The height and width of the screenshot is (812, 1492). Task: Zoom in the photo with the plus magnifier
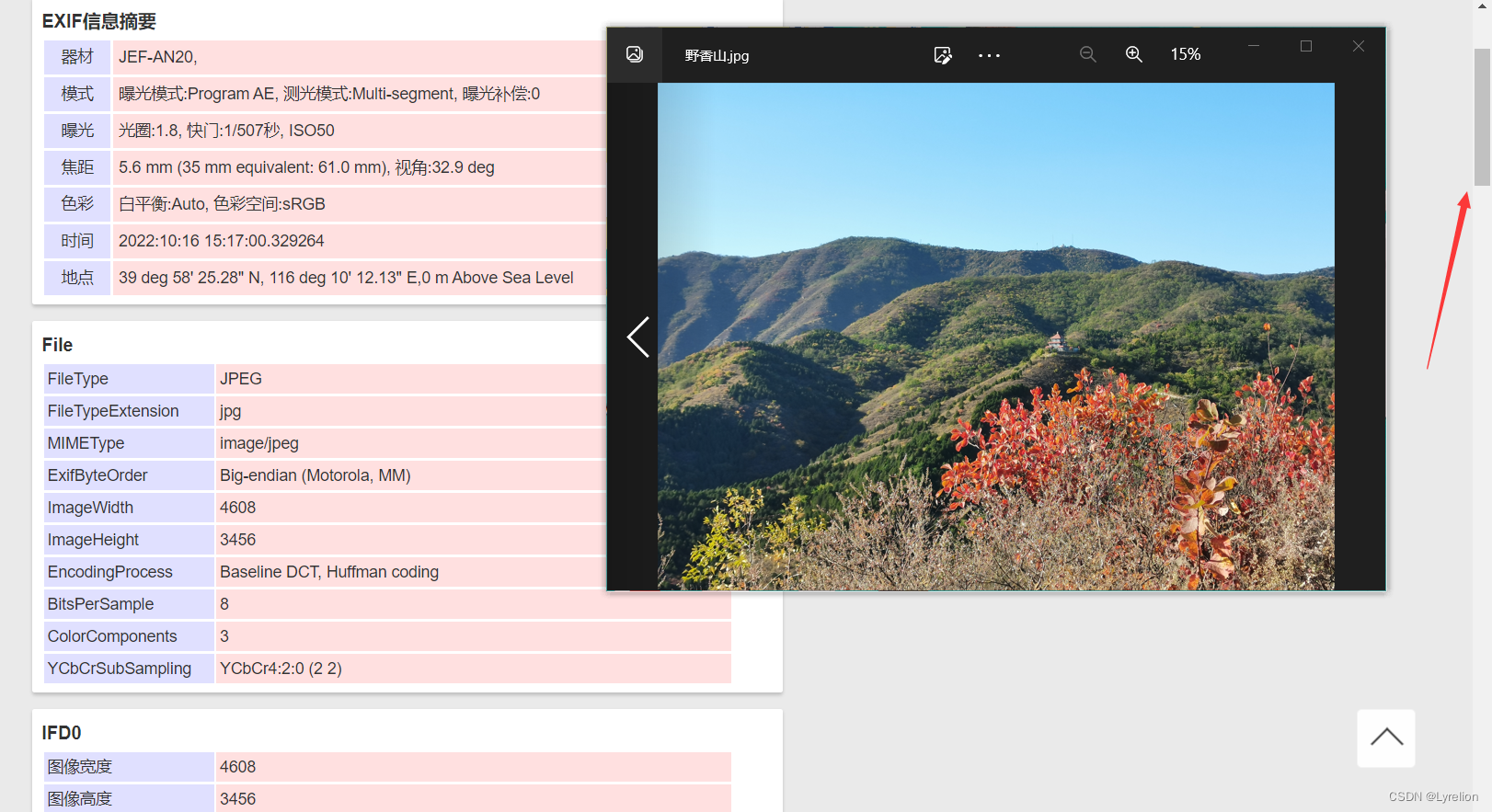(x=1134, y=54)
